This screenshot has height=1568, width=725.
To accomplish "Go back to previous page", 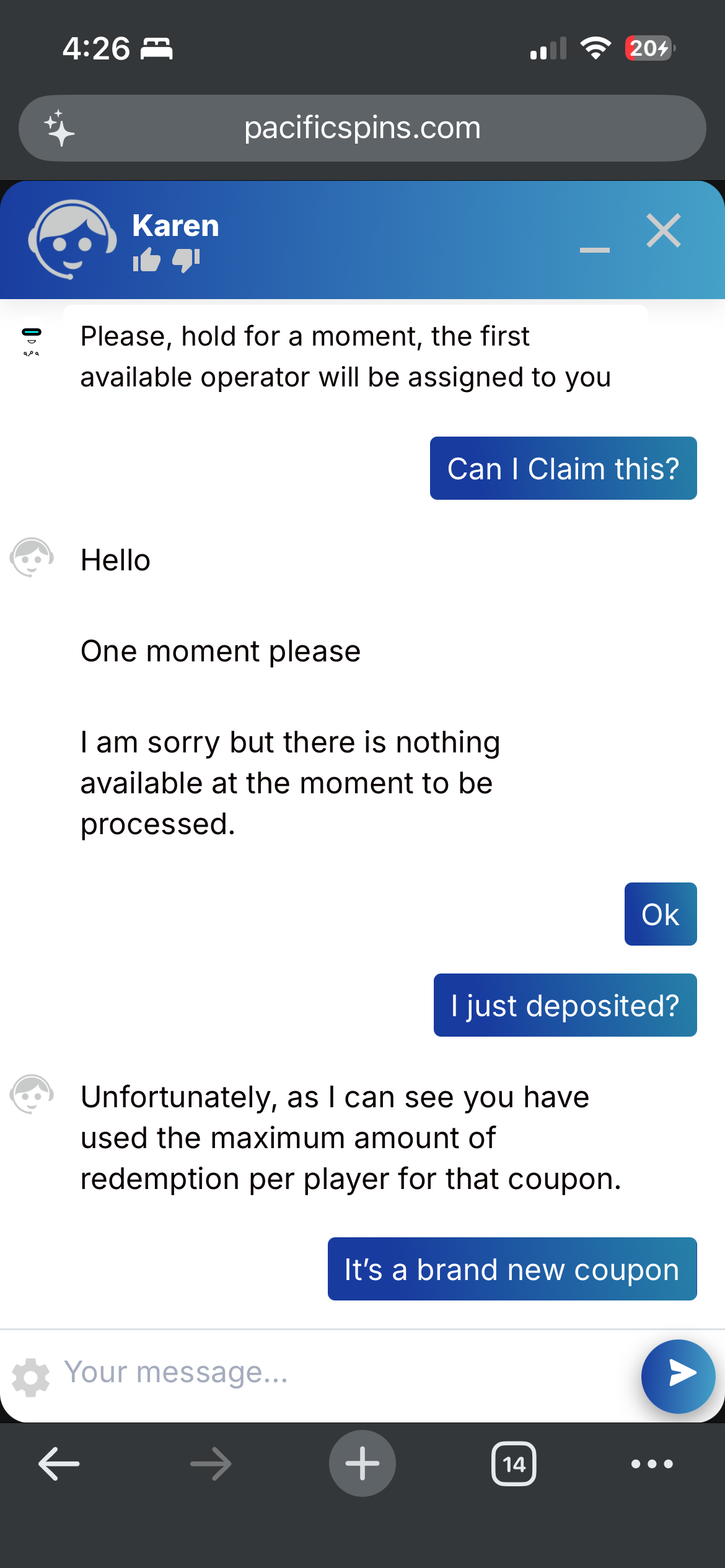I will (59, 1463).
